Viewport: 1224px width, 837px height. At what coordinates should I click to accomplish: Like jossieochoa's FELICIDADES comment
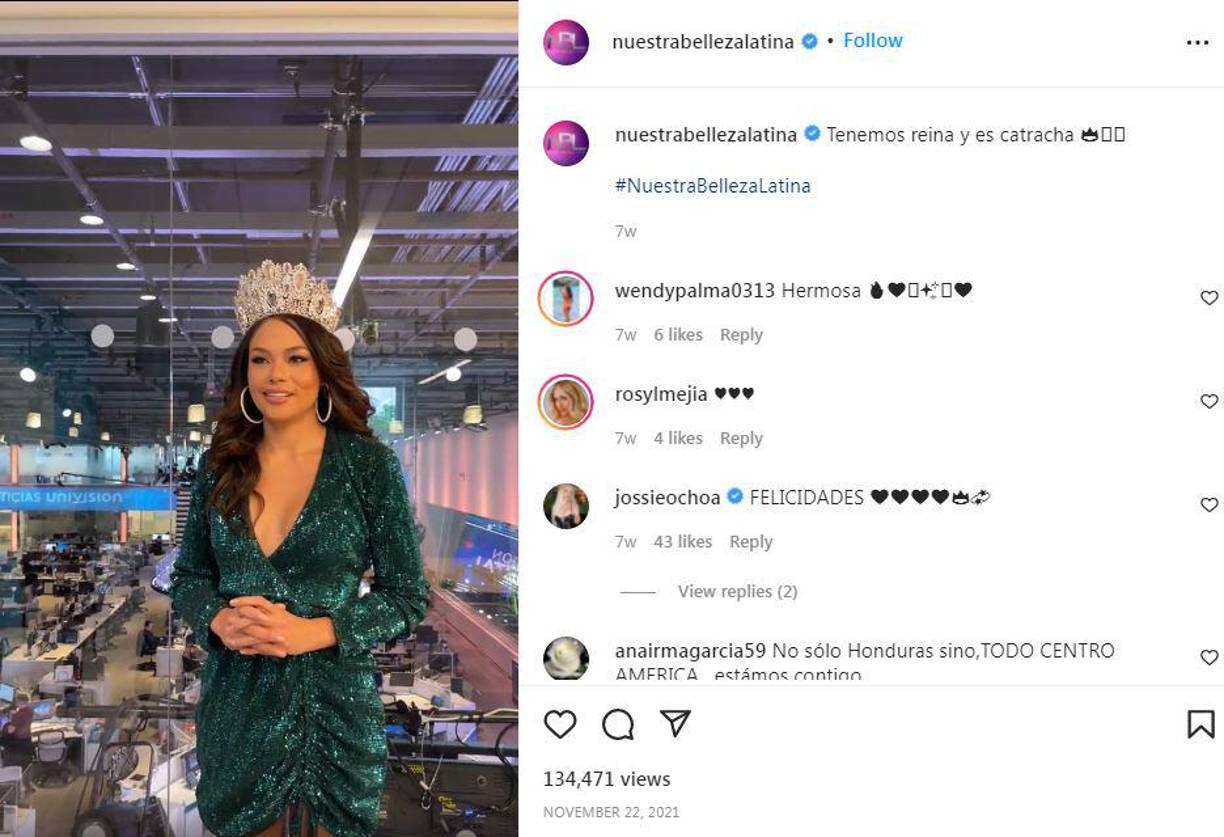coord(1208,504)
